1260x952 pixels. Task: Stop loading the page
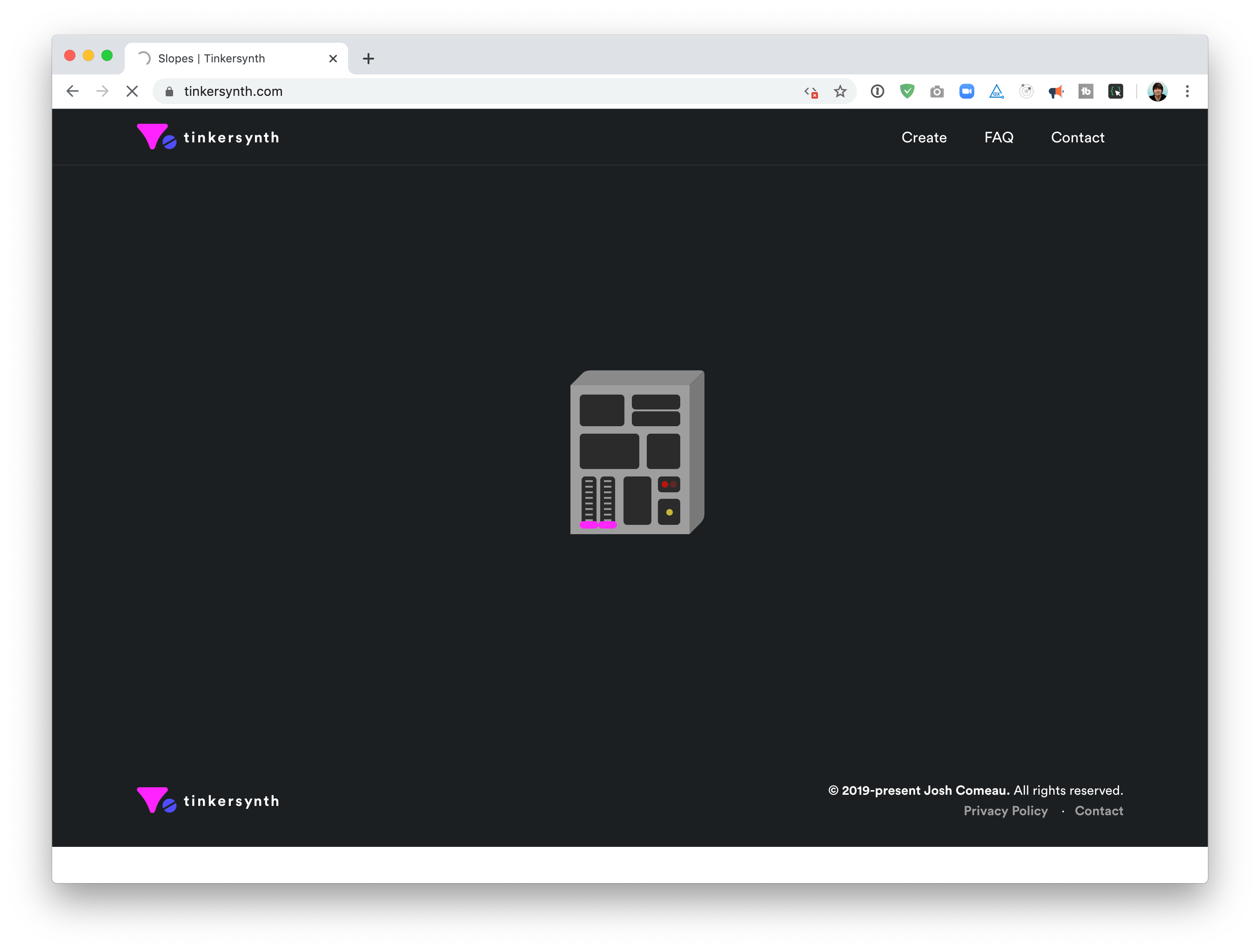pos(132,91)
